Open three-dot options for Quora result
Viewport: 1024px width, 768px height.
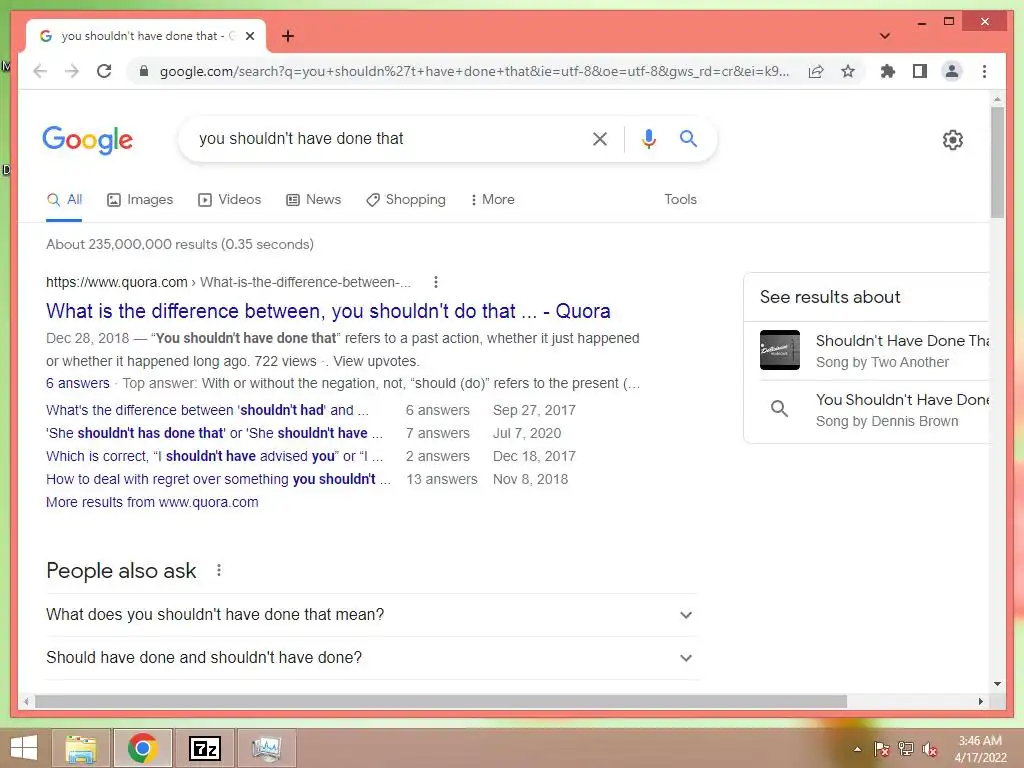(436, 282)
